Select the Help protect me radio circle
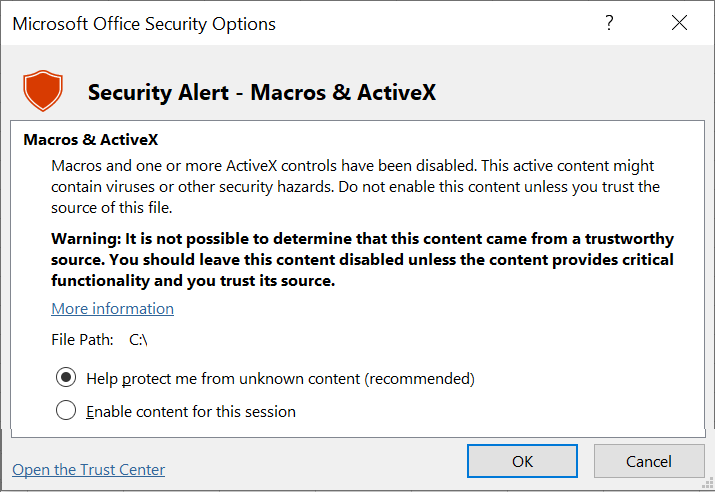This screenshot has height=492, width=715. pyautogui.click(x=66, y=378)
